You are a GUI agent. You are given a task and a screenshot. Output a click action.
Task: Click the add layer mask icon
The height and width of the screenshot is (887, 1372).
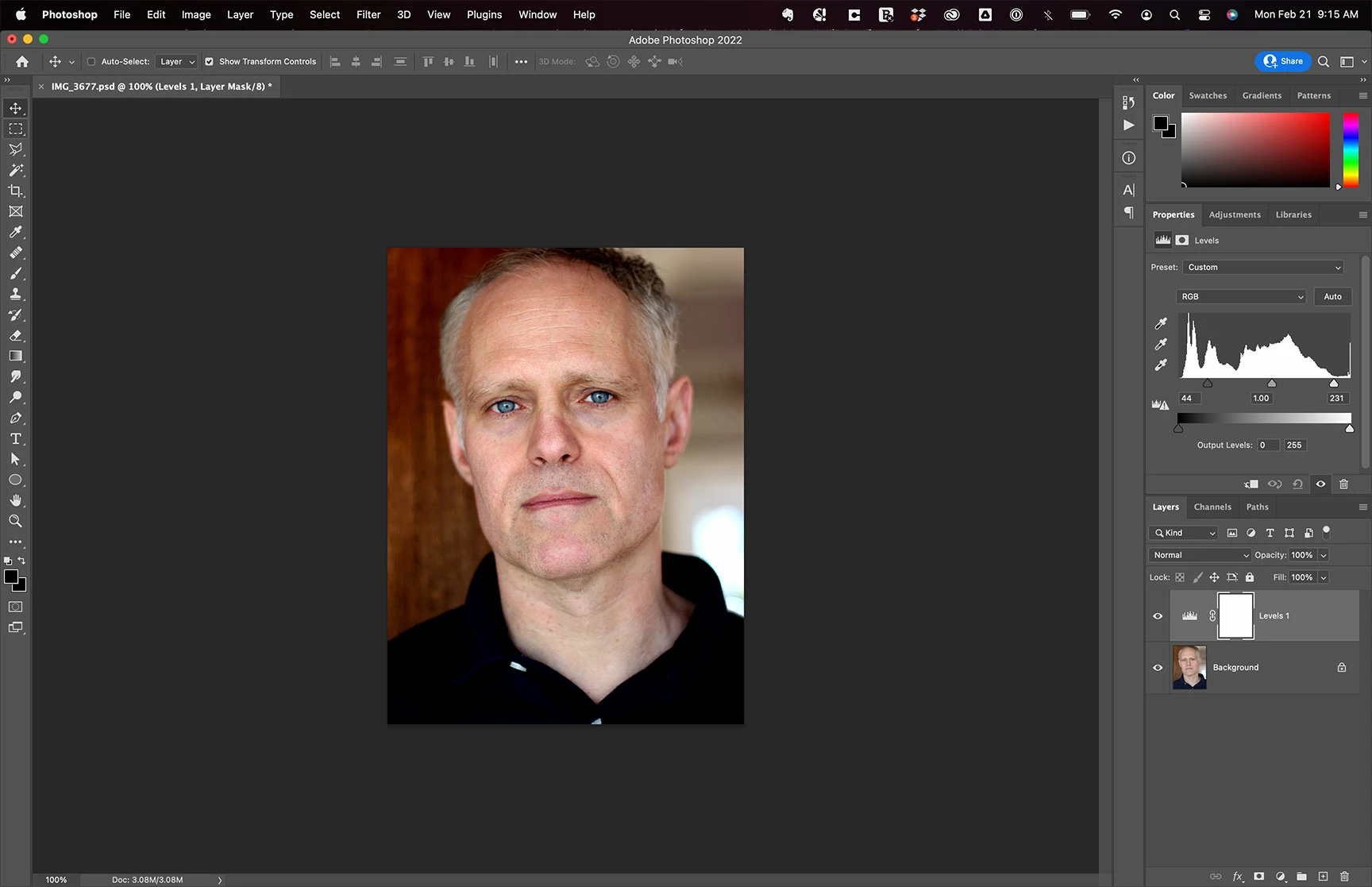click(x=1258, y=876)
